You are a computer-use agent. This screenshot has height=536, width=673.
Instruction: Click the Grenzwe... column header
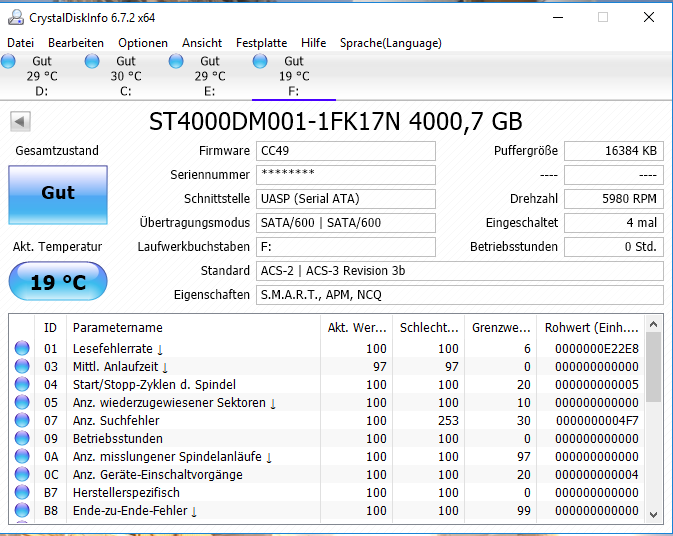click(501, 328)
